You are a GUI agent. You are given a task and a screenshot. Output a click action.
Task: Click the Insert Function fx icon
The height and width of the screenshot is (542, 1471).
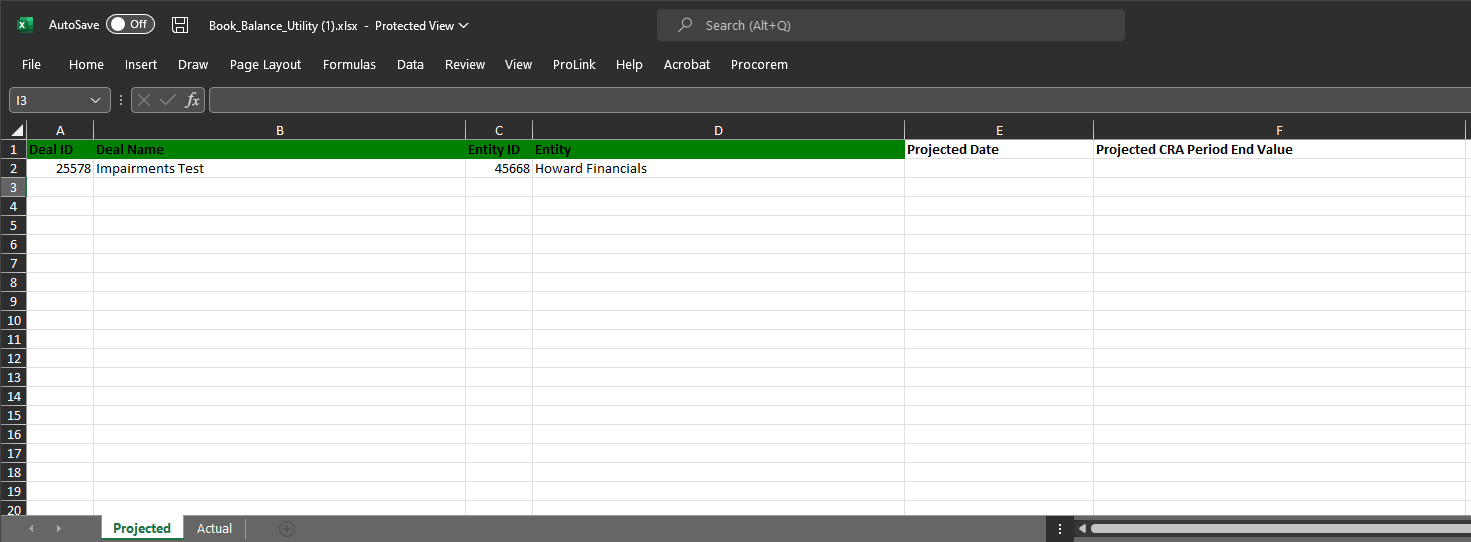[192, 100]
